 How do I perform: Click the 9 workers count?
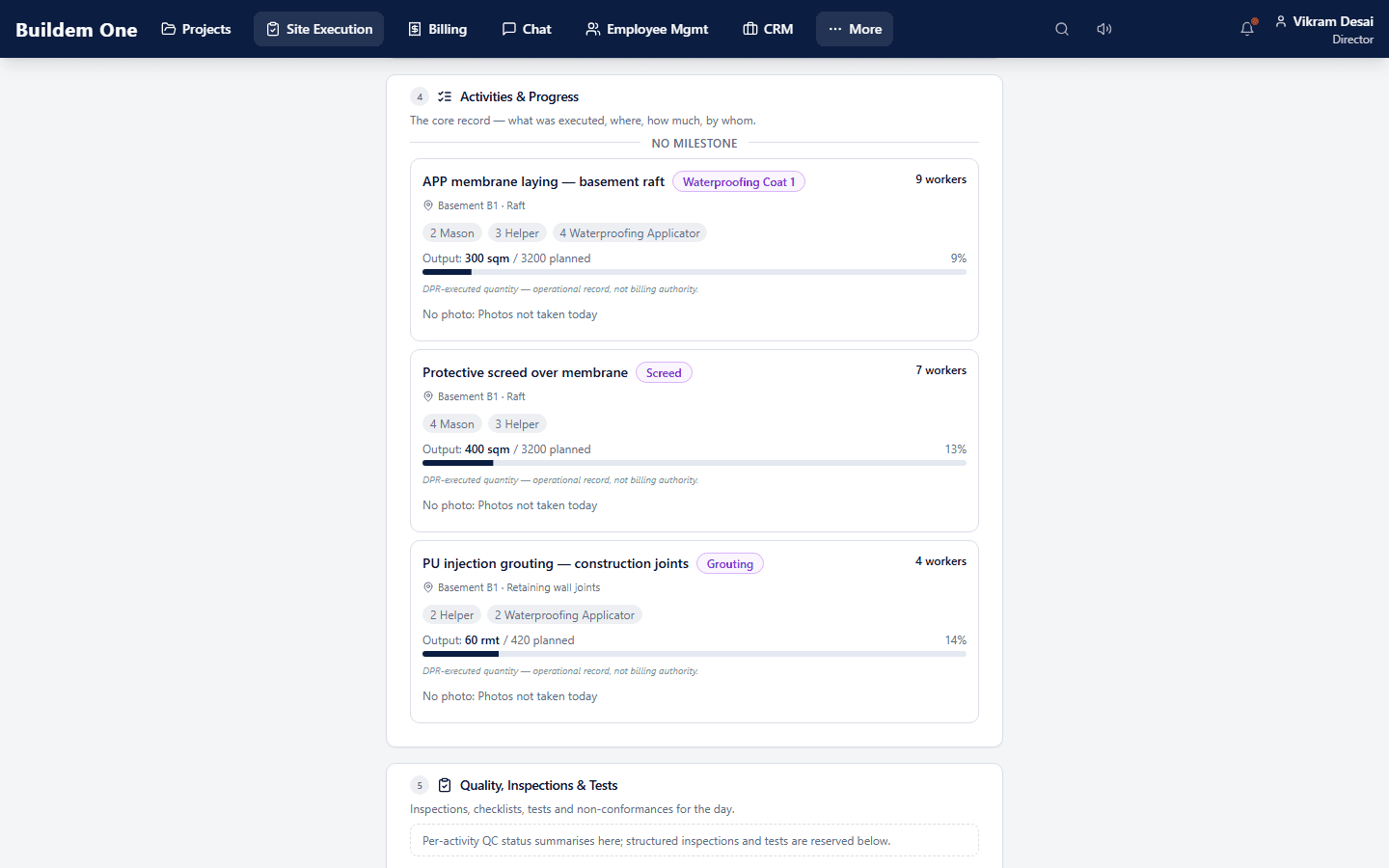tap(941, 179)
